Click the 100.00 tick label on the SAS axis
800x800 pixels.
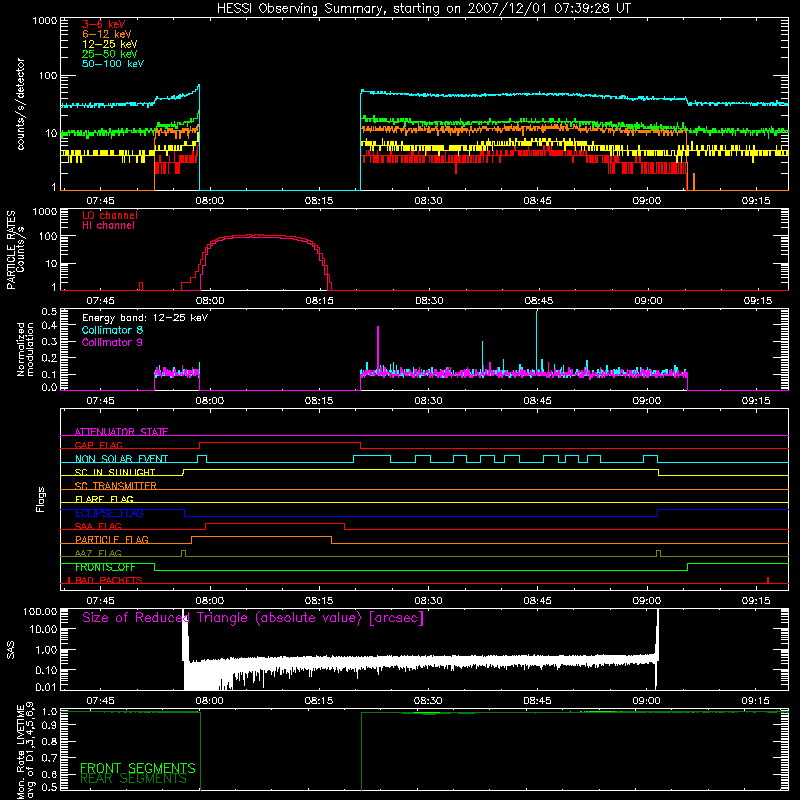coord(40,612)
